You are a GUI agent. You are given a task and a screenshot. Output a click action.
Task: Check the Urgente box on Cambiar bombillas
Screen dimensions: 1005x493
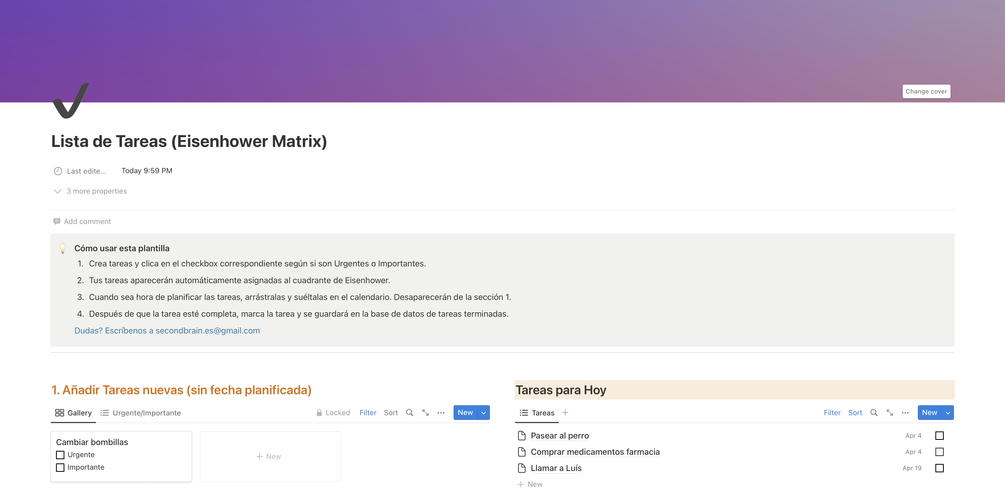[60, 455]
